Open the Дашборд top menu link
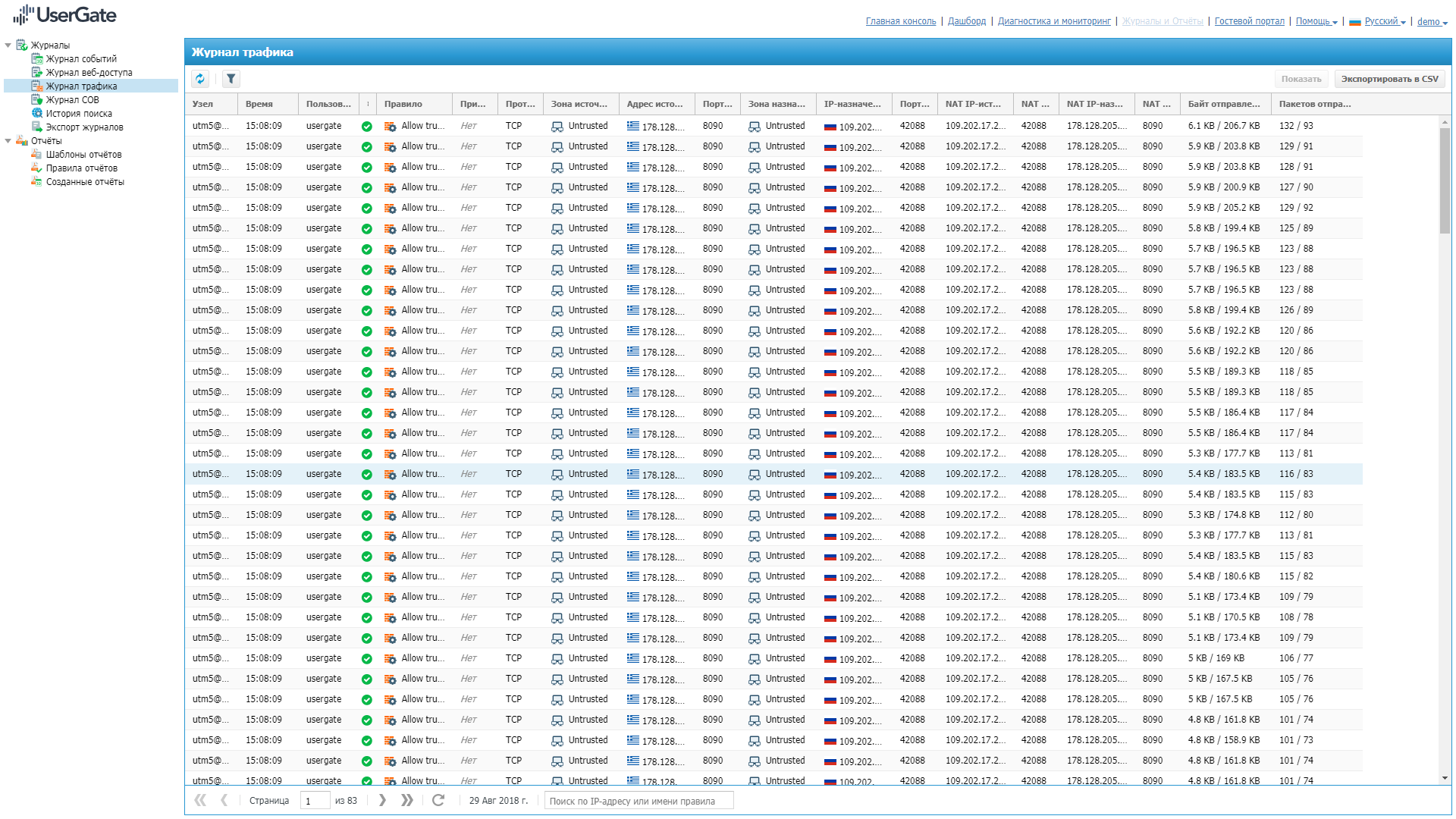 coord(967,21)
